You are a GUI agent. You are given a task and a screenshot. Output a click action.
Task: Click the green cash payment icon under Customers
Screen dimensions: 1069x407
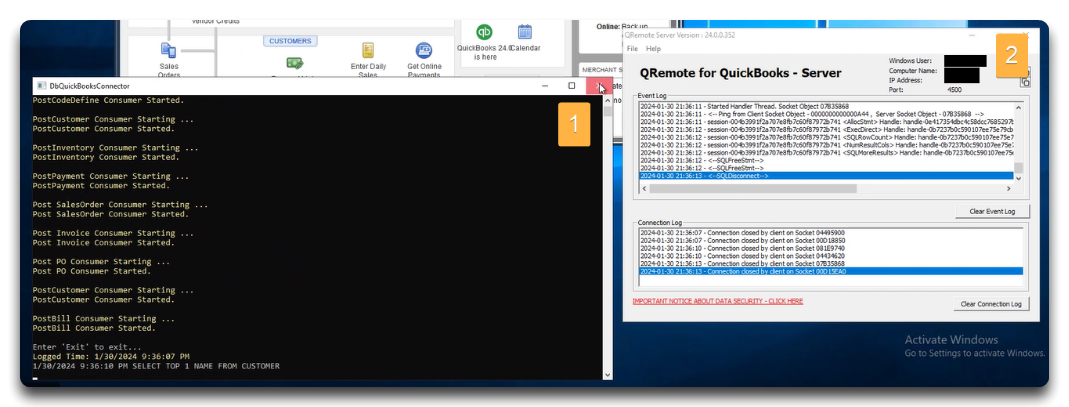click(x=295, y=63)
